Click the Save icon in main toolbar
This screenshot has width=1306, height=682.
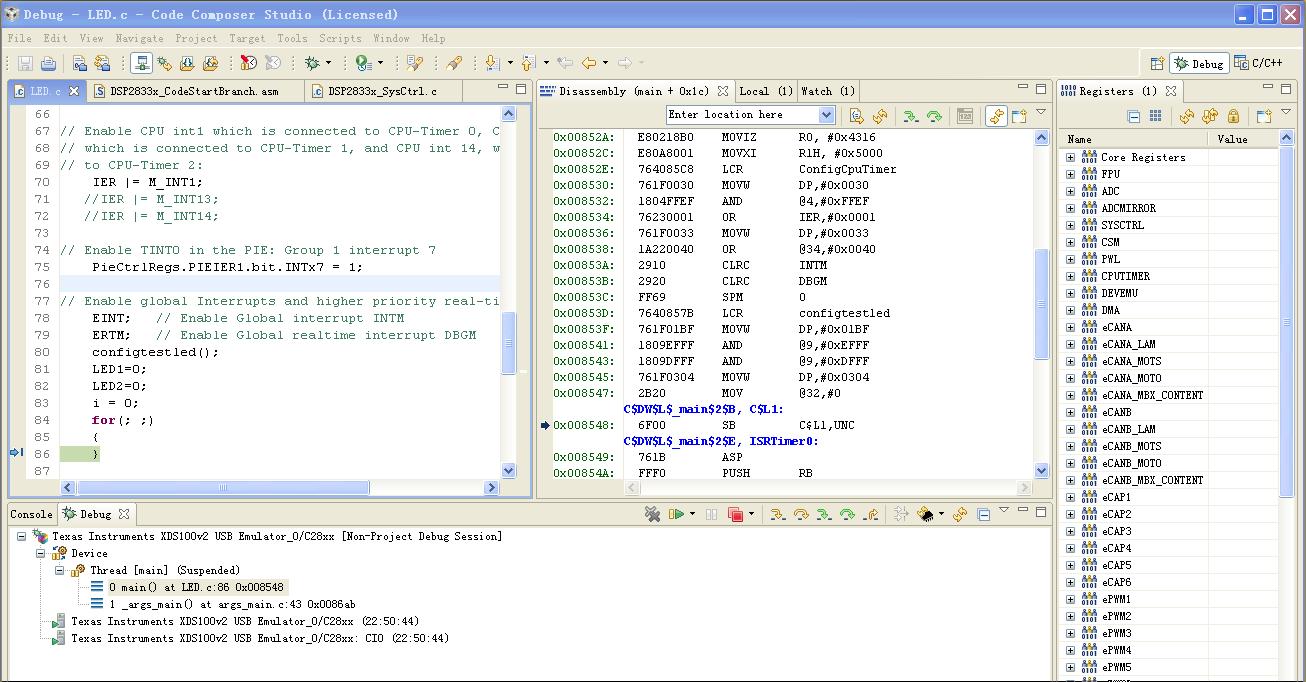click(25, 63)
